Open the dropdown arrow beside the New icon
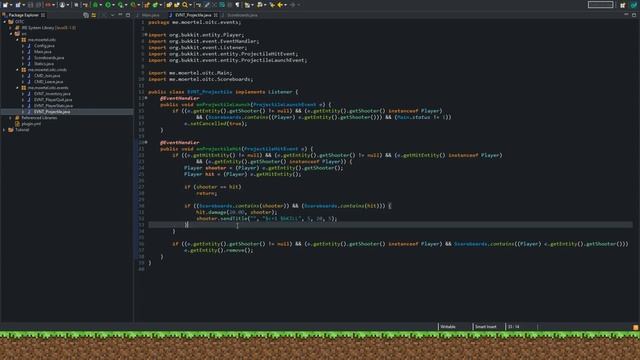This screenshot has width=640, height=360. tap(11, 5)
